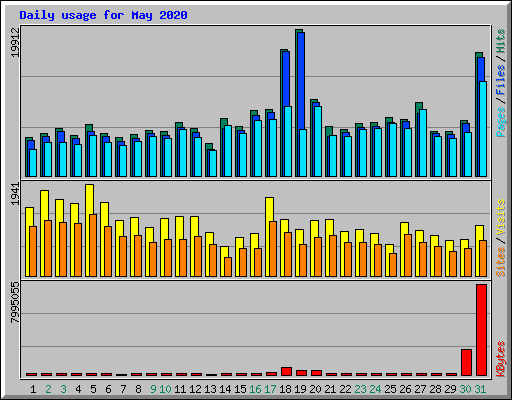Click the red KBytes legend label
The image size is (512, 400).
500,359
